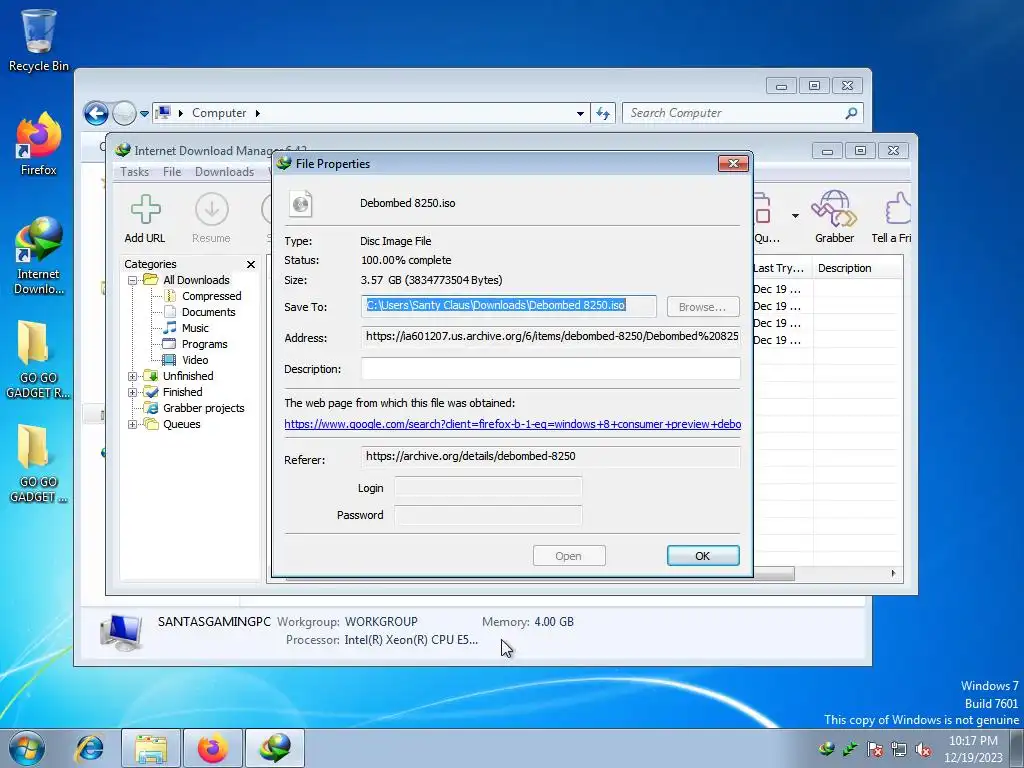Click the search magnifier icon in Explorer
Image resolution: width=1024 pixels, height=768 pixels.
[851, 114]
